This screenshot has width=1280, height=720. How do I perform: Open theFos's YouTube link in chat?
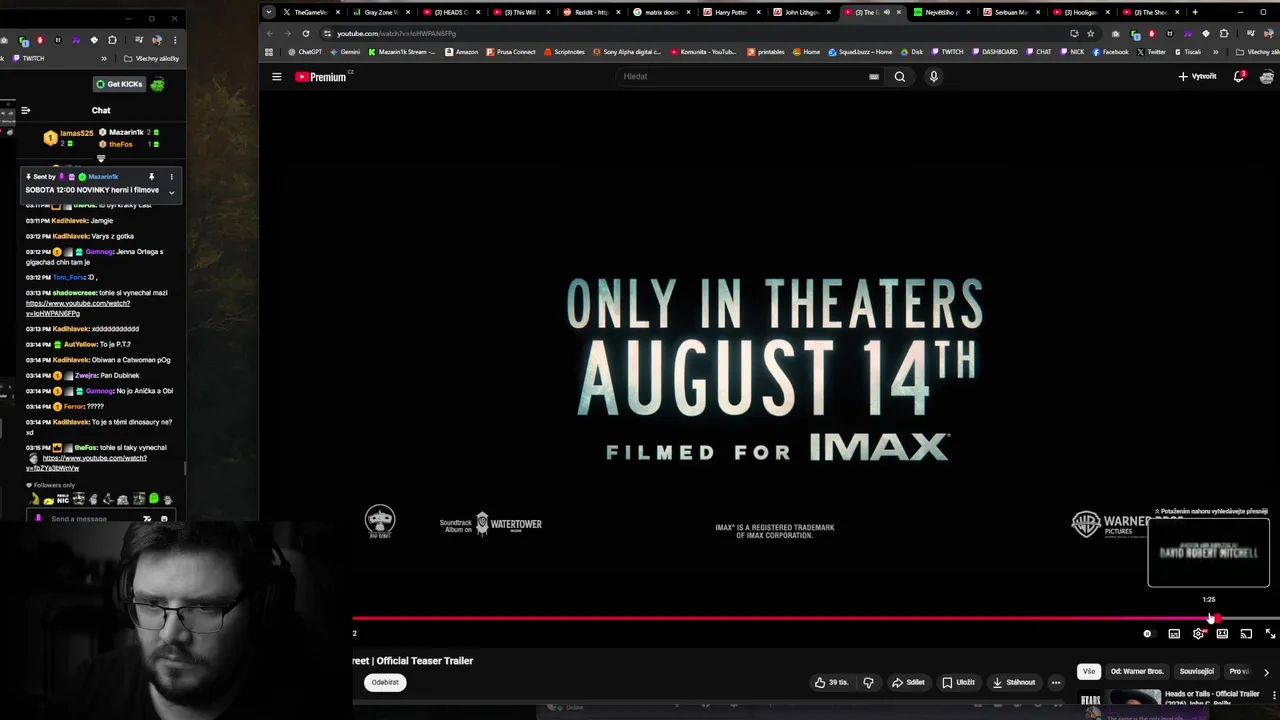click(x=88, y=463)
